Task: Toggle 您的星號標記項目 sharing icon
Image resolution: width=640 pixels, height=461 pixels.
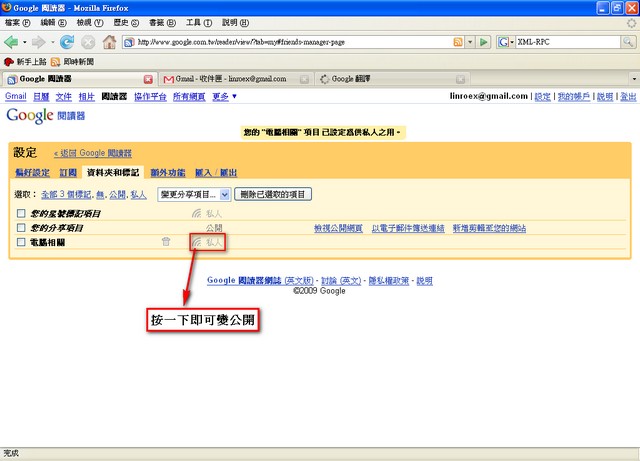Action: point(197,213)
